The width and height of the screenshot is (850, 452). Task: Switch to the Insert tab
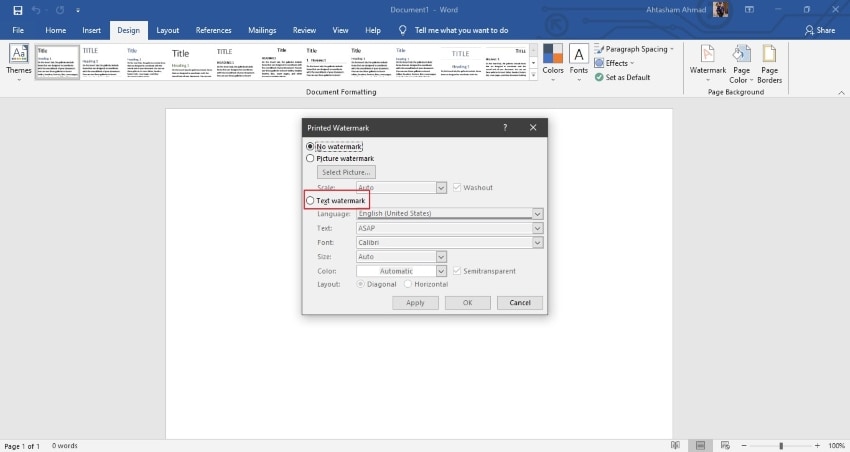click(x=92, y=30)
